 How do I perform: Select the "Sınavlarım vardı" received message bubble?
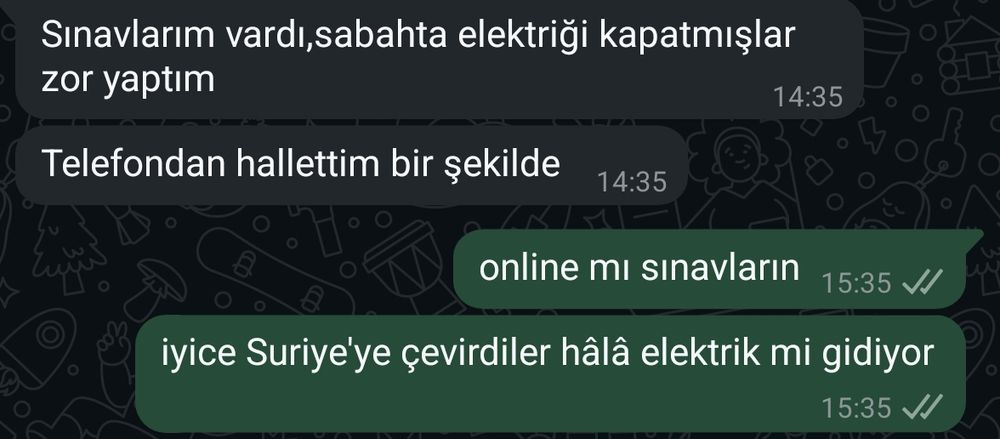tap(439, 59)
